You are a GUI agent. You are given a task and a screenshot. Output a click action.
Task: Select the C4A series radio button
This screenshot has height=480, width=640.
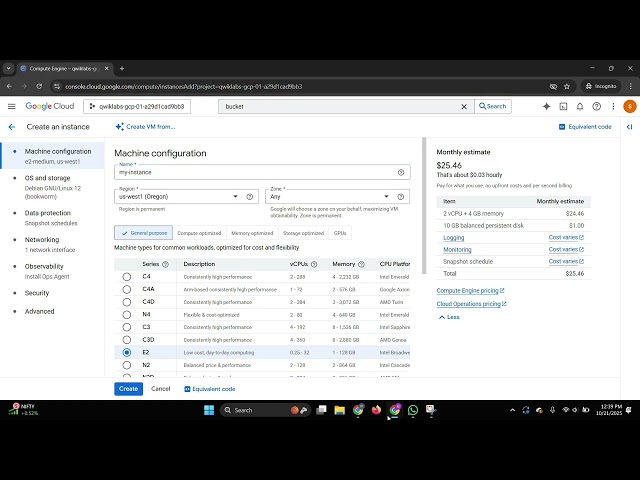coord(127,289)
